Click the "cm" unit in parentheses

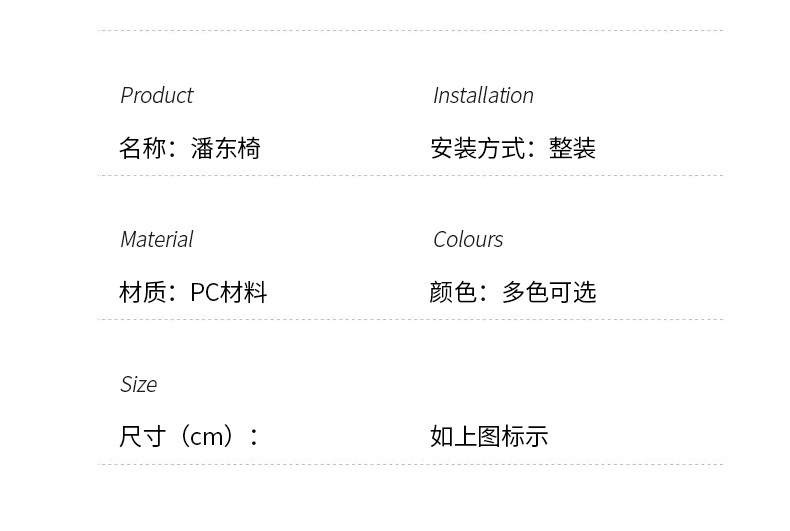click(x=210, y=437)
